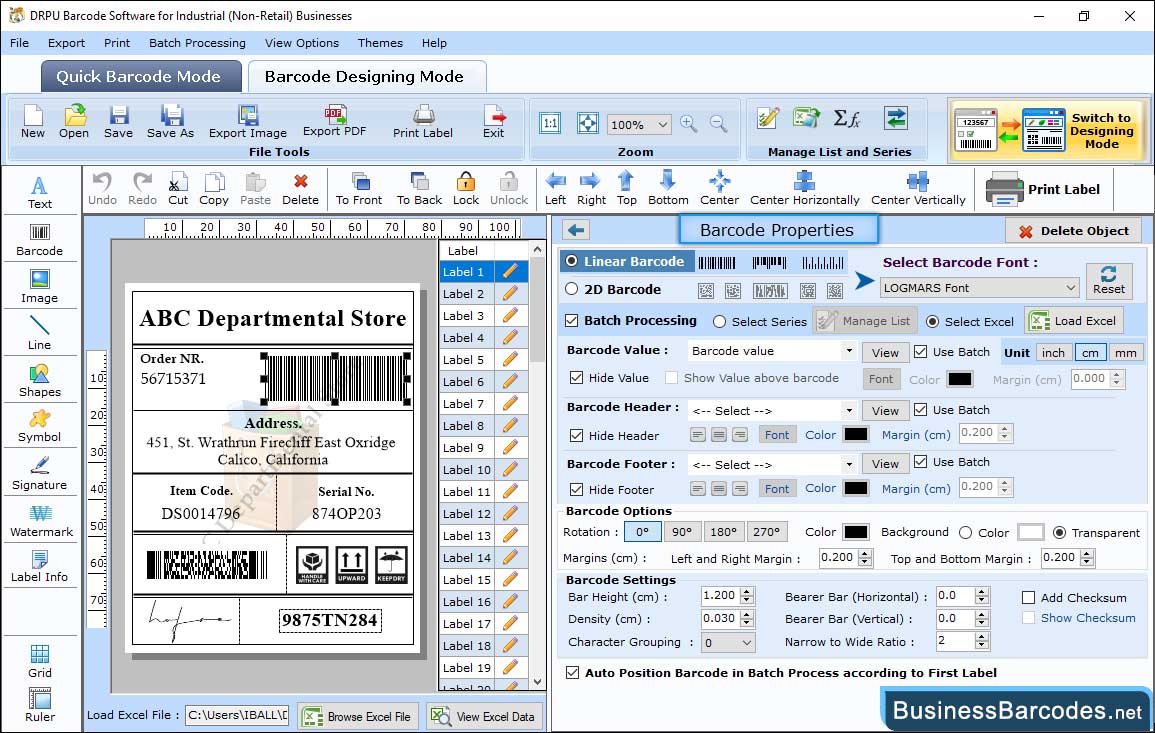1155x733 pixels.
Task: Choose the Image tool in sidebar
Action: (x=40, y=287)
